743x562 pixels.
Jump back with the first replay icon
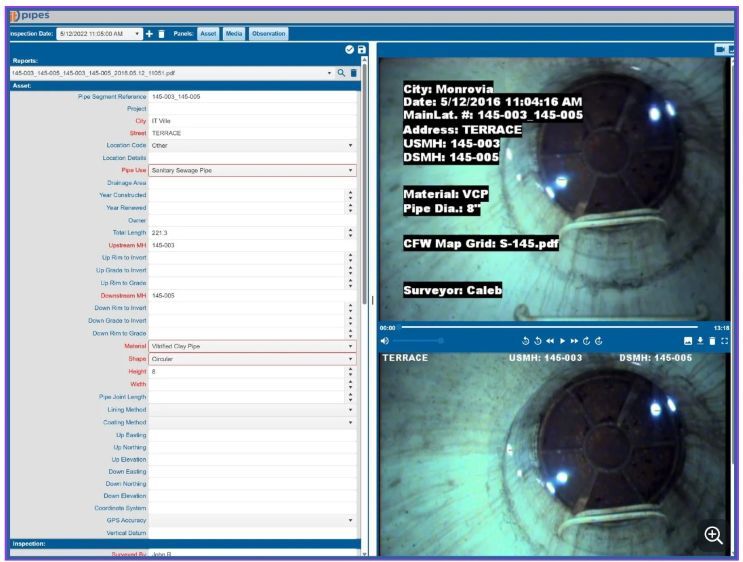click(x=526, y=341)
